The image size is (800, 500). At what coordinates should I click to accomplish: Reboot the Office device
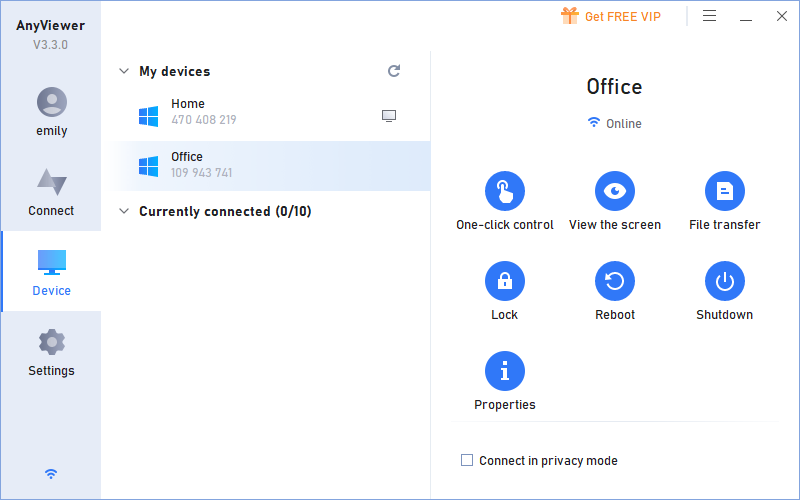[x=615, y=281]
